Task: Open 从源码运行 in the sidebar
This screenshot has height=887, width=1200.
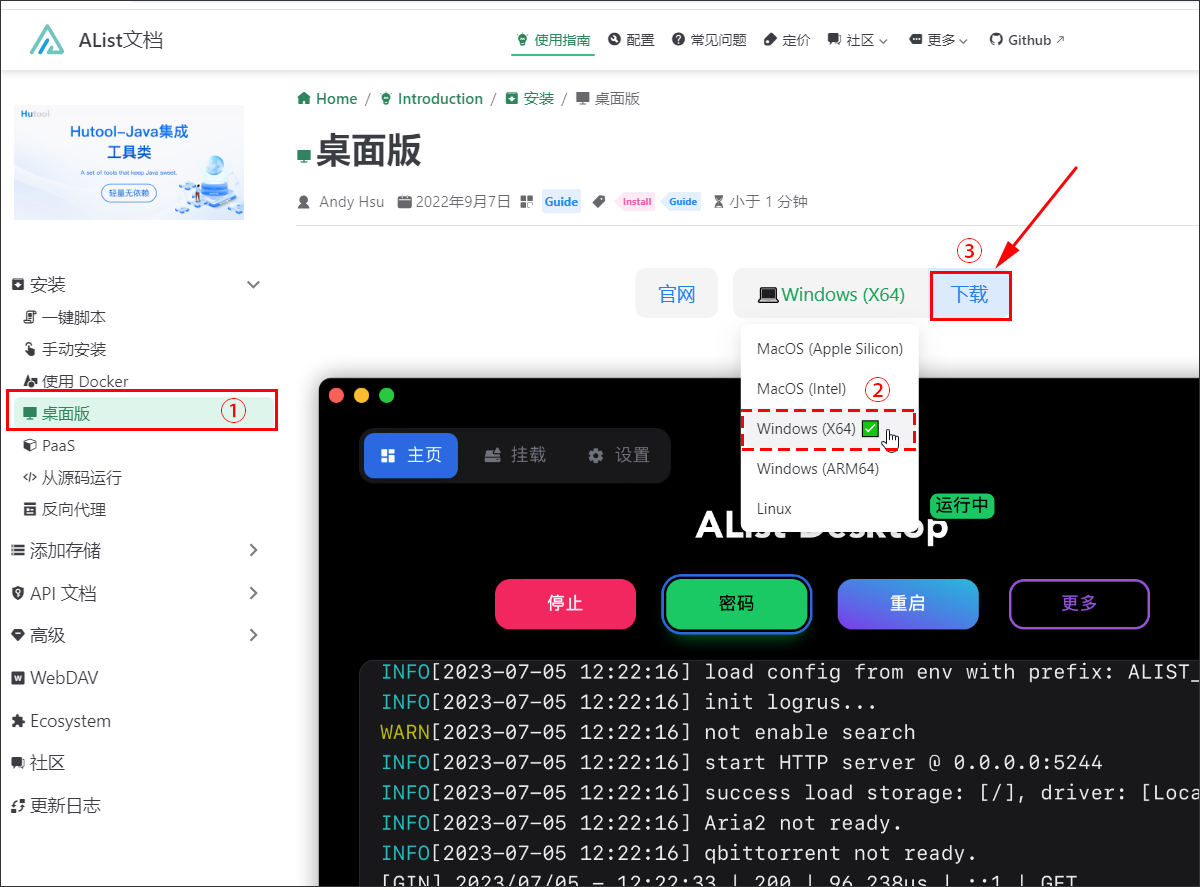Action: coord(72,477)
